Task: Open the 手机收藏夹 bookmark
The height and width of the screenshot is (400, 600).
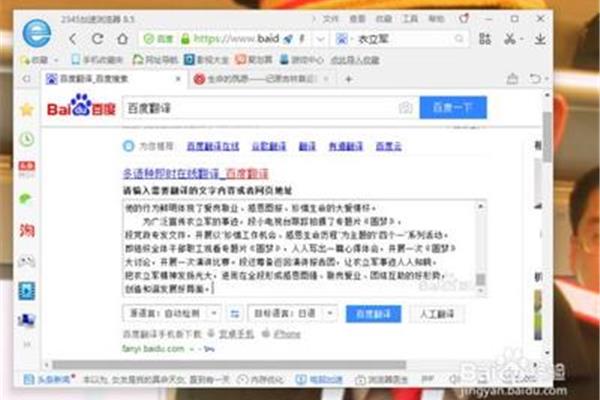Action: click(x=97, y=60)
